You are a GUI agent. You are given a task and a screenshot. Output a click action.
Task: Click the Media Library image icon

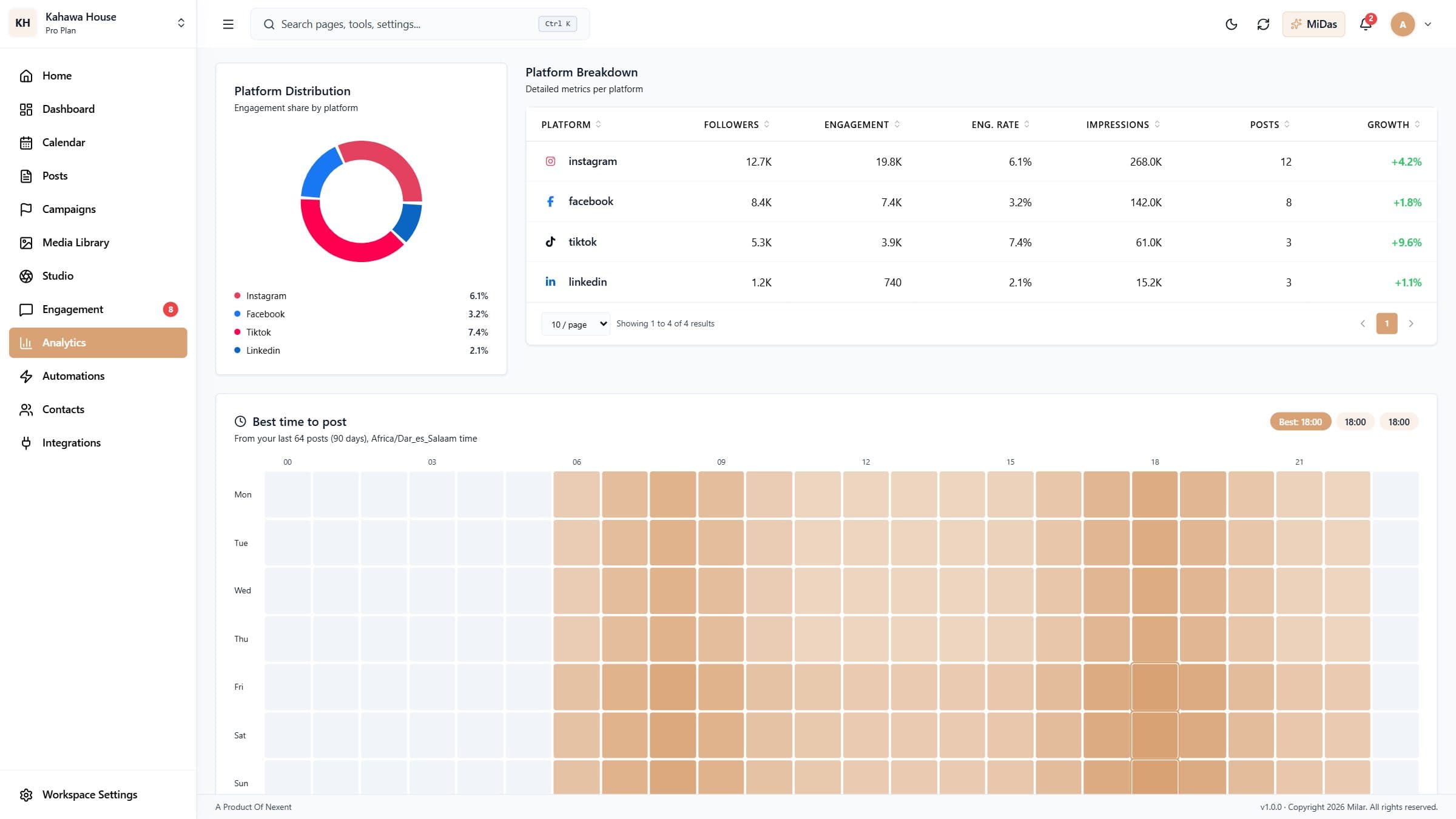coord(26,243)
